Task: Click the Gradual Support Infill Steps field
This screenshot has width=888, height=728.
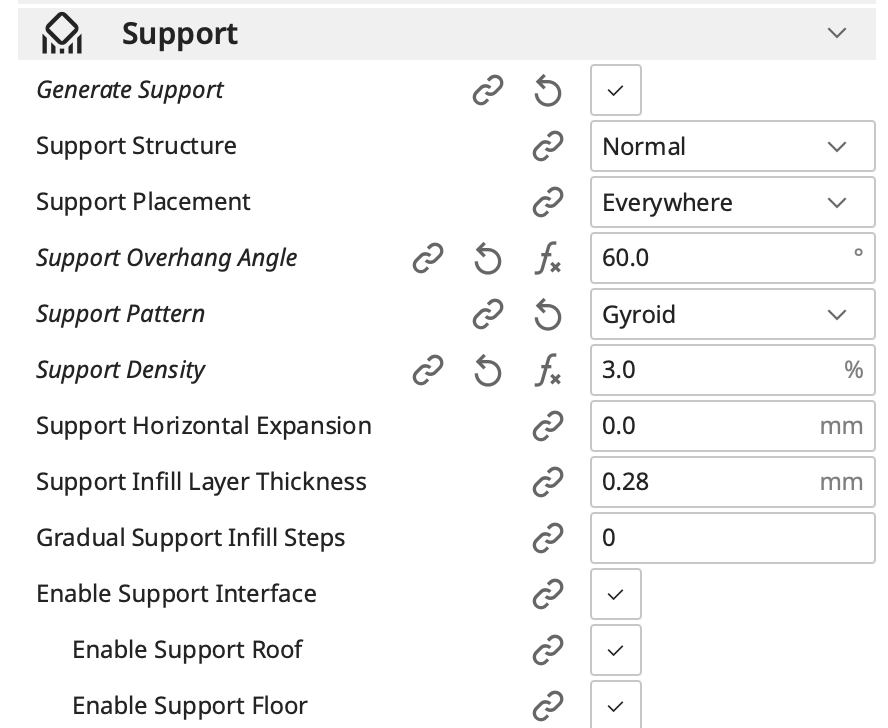Action: (x=732, y=539)
